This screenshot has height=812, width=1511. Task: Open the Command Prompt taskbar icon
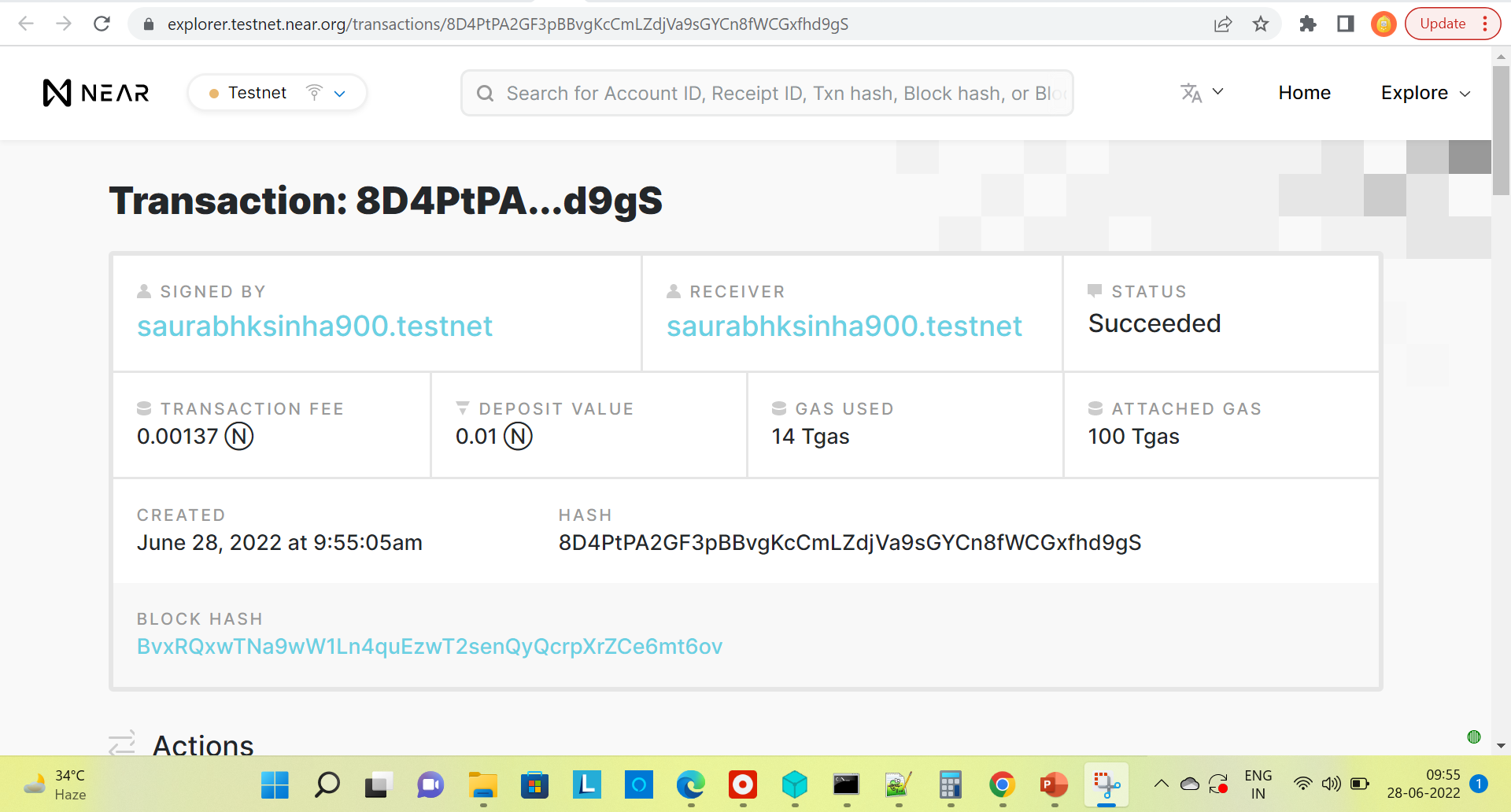tap(846, 784)
